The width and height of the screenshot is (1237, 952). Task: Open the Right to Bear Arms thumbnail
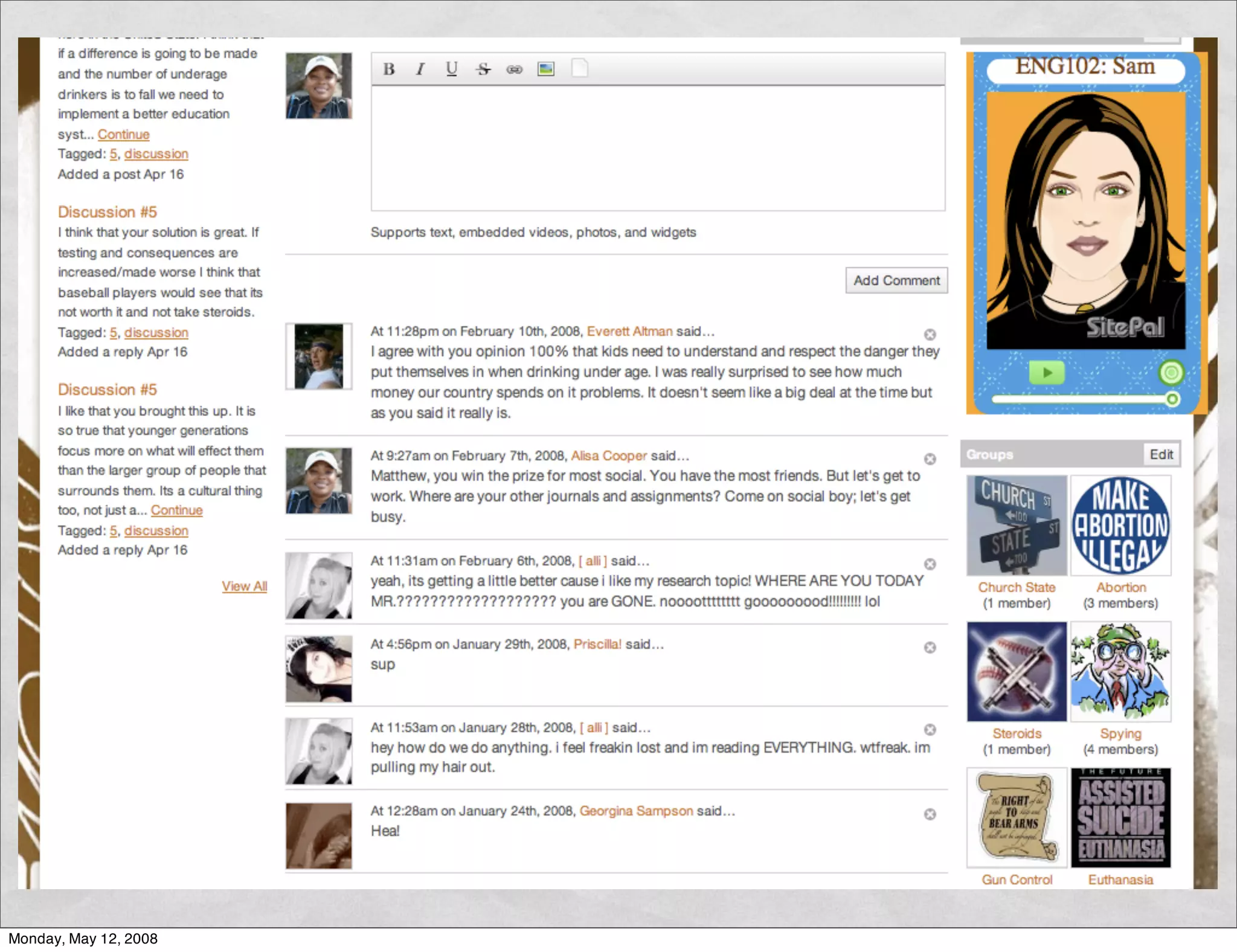coord(1017,818)
